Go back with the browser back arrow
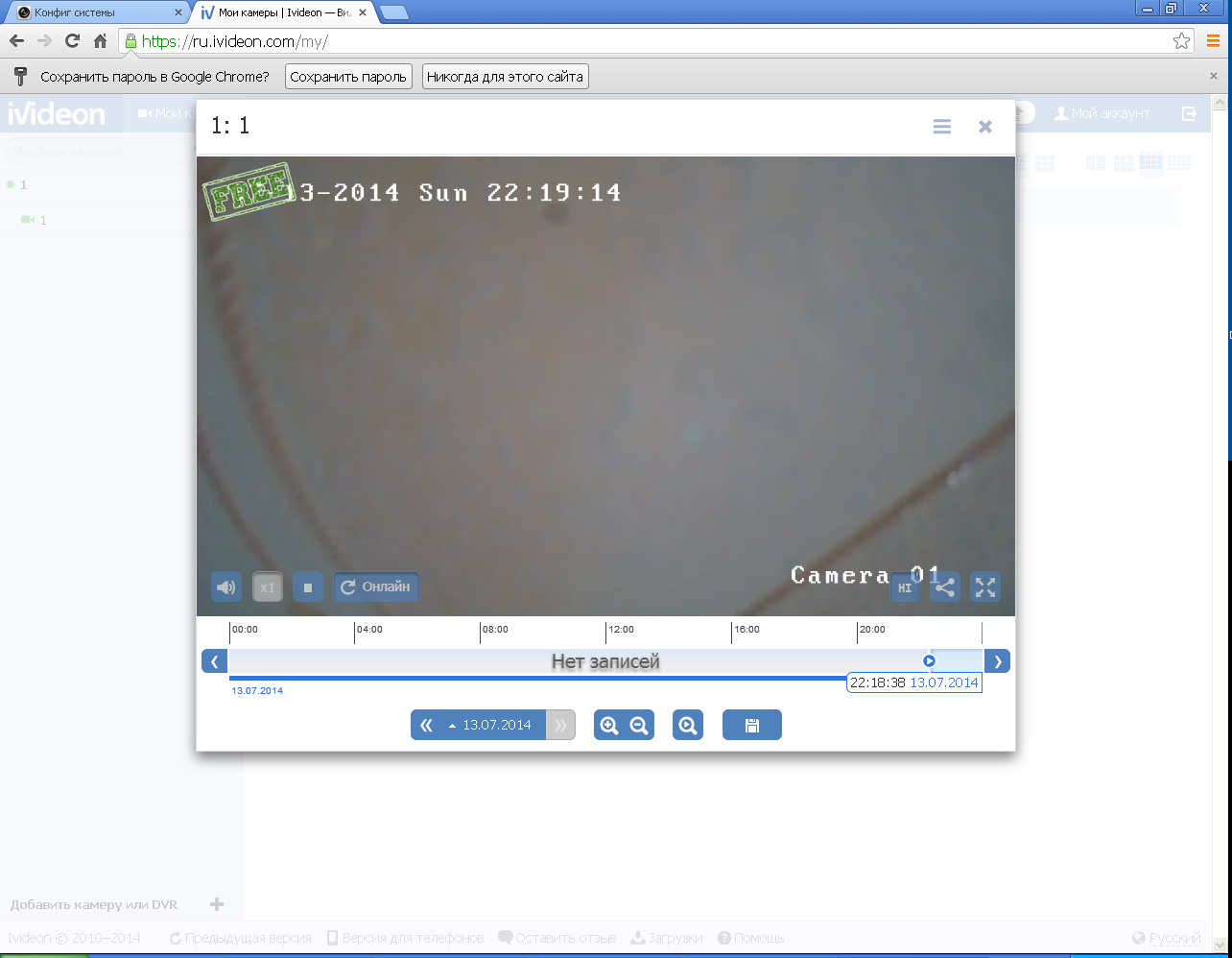 pos(16,41)
